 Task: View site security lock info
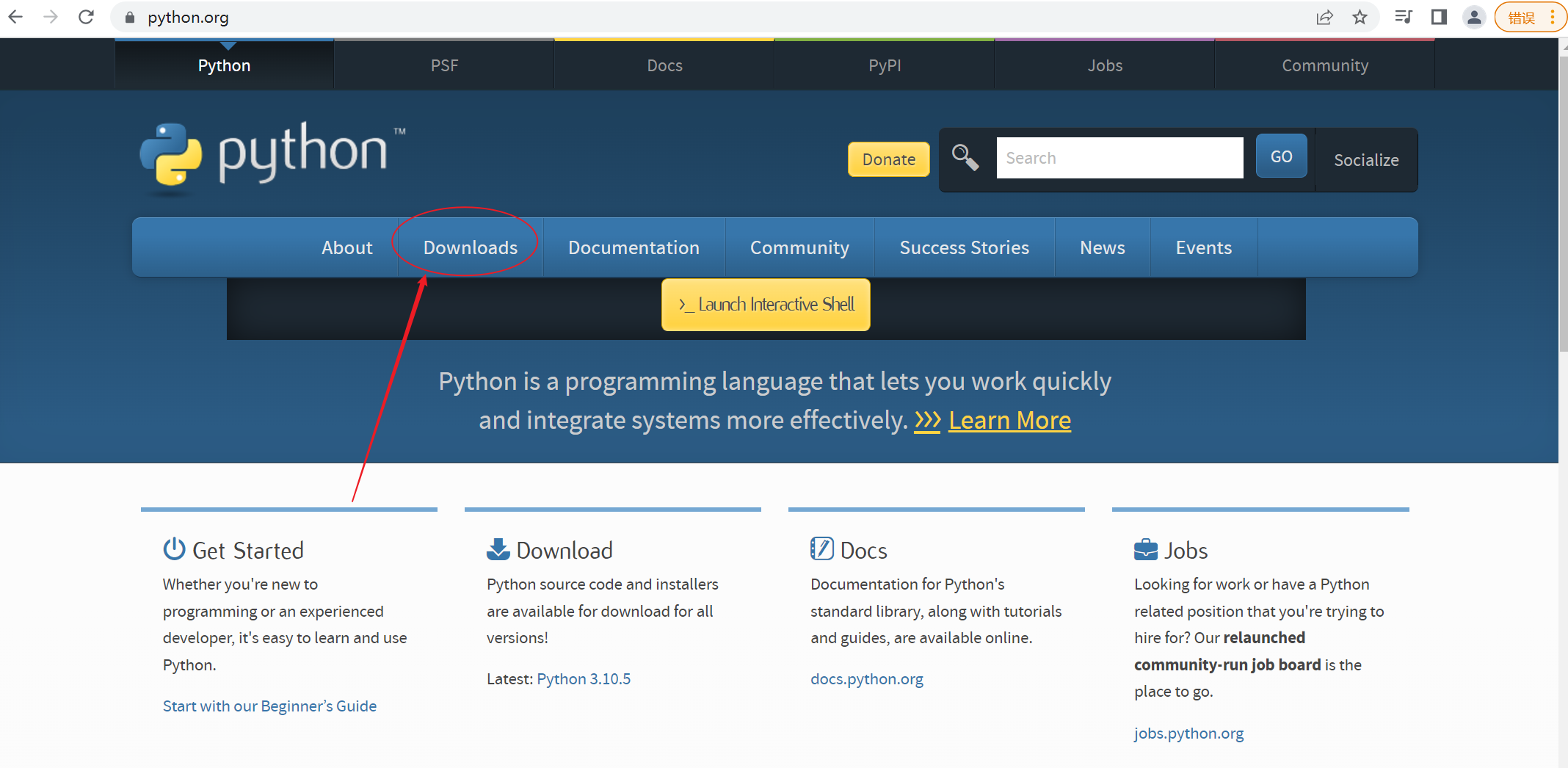[x=130, y=18]
